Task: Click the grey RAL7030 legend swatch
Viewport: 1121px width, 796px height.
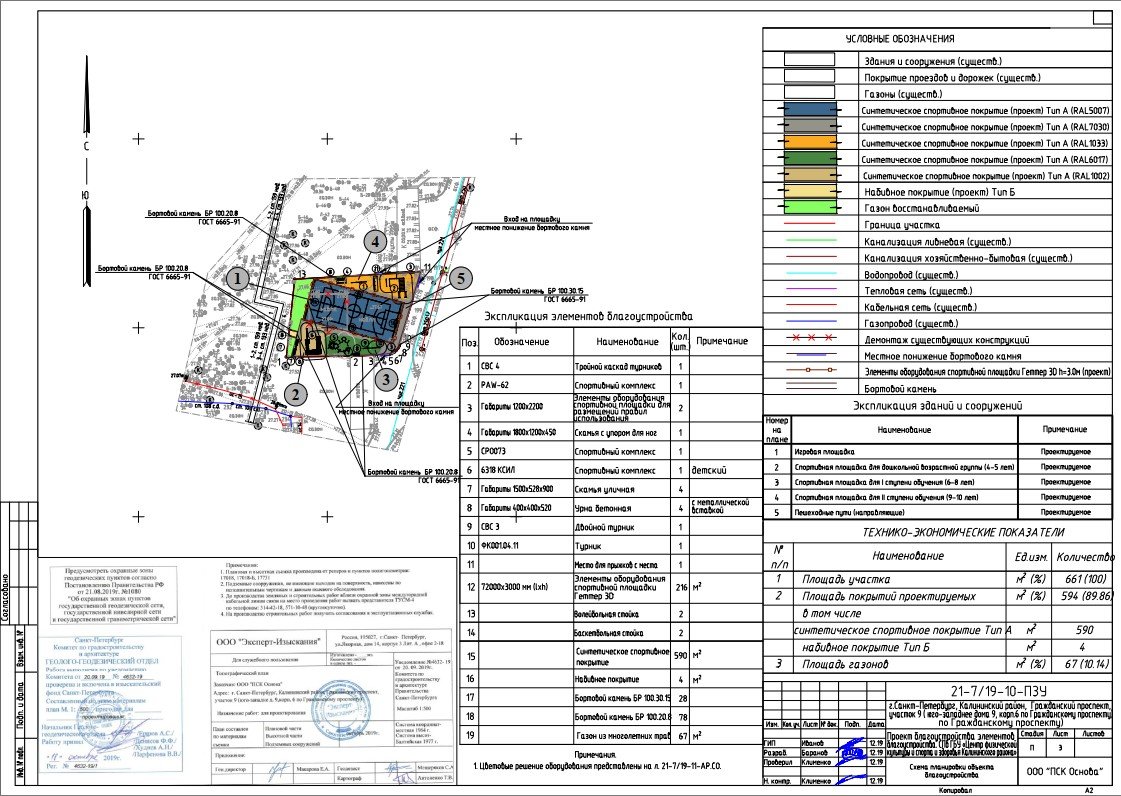Action: pyautogui.click(x=809, y=127)
